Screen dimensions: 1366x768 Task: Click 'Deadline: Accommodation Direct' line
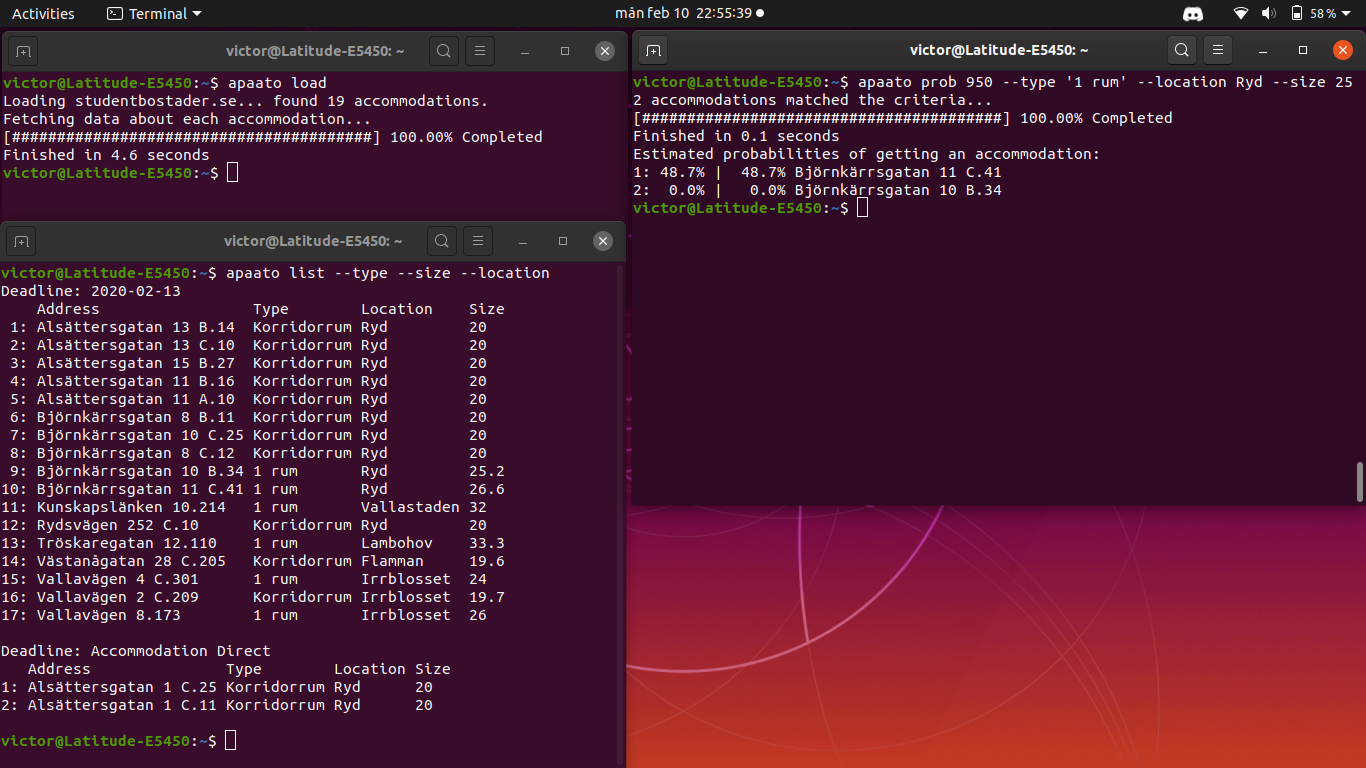click(136, 651)
